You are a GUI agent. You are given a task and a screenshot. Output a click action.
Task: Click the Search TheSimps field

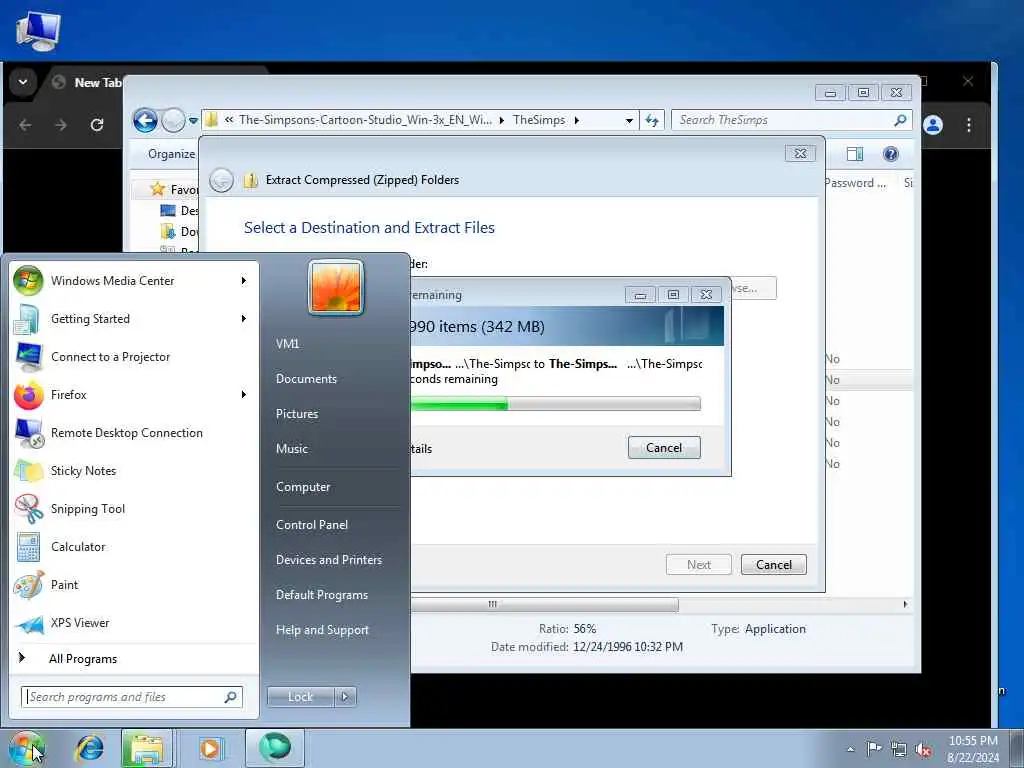(791, 120)
